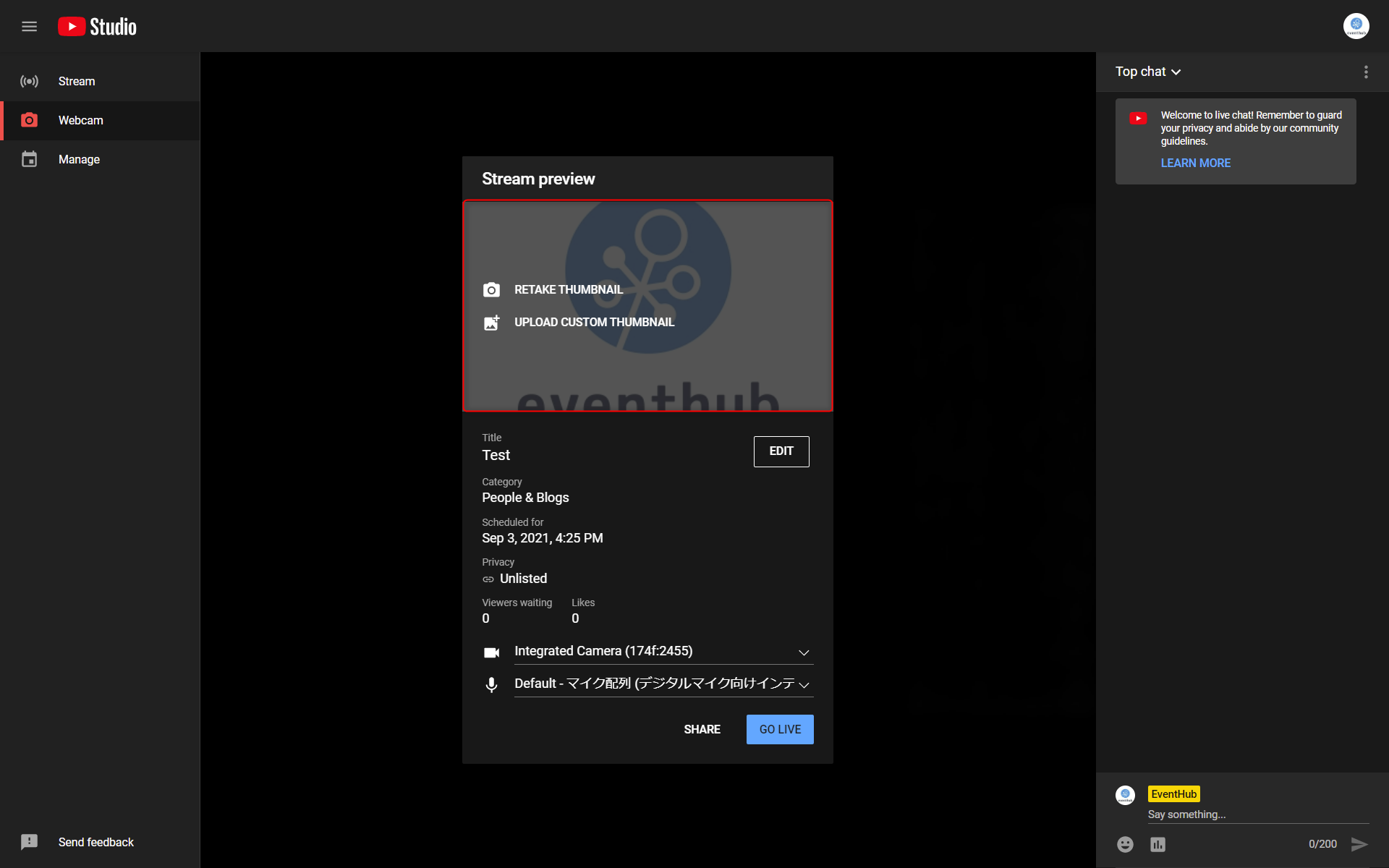Click the YouTube Studio logo
The width and height of the screenshot is (1389, 868).
click(x=97, y=27)
